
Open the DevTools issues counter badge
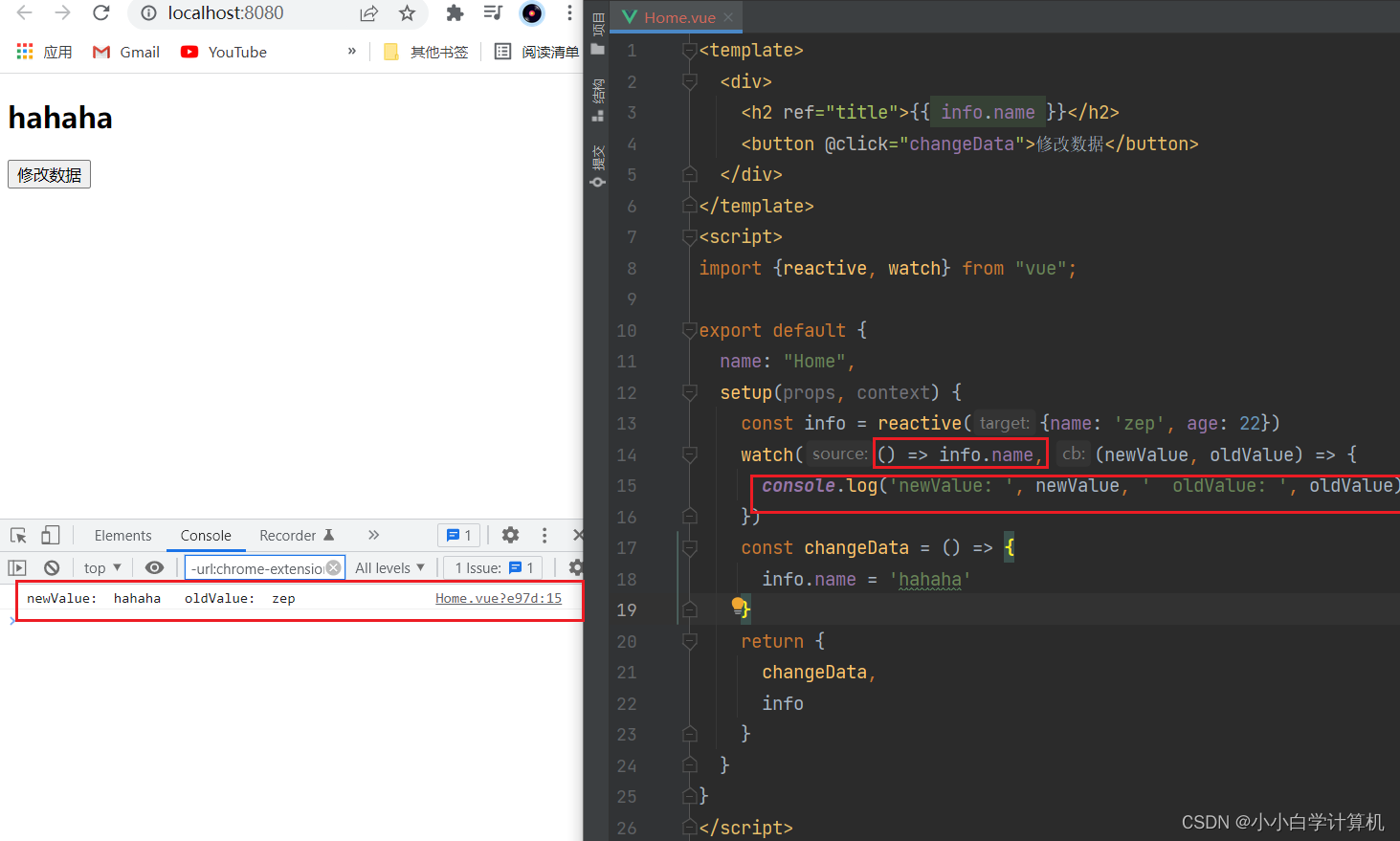459,536
